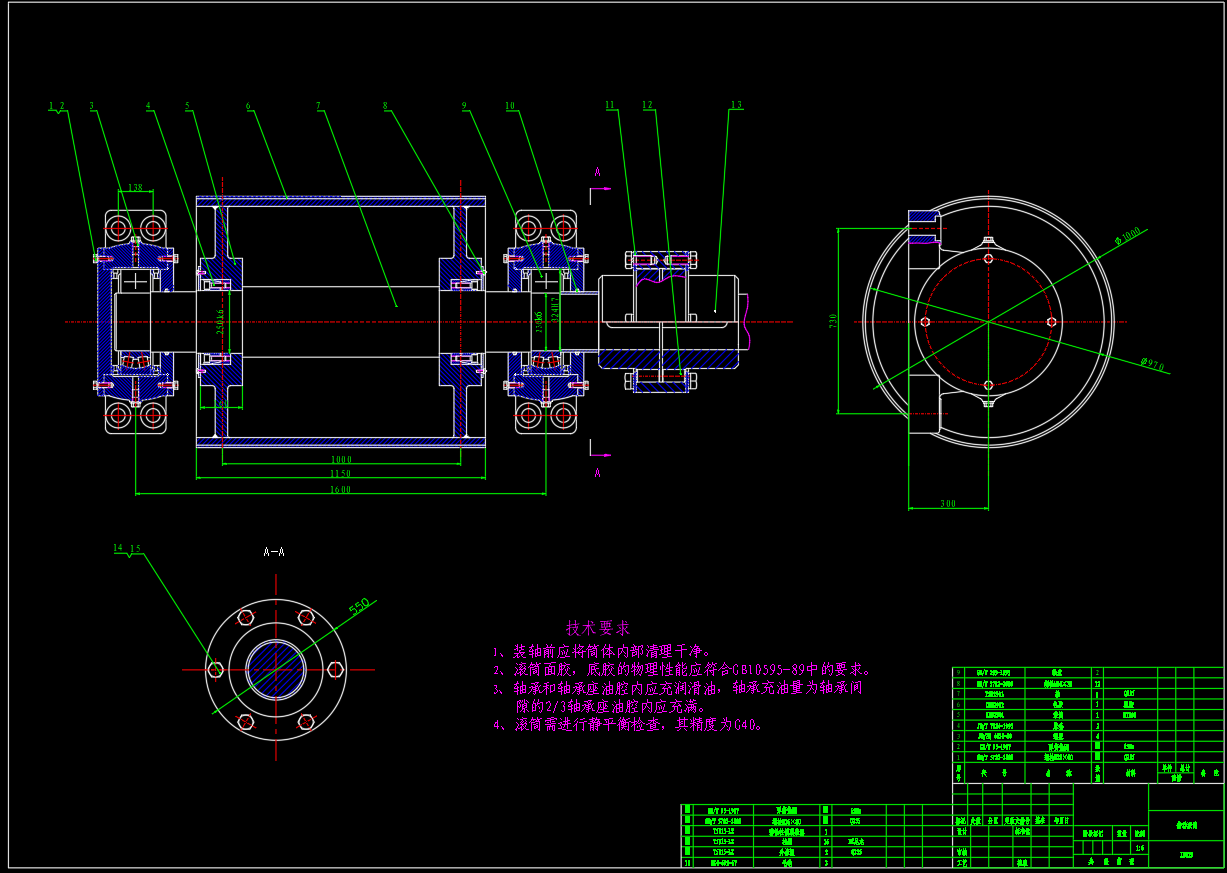Click the part number 6 callout label
This screenshot has height=873, width=1227.
[248, 105]
